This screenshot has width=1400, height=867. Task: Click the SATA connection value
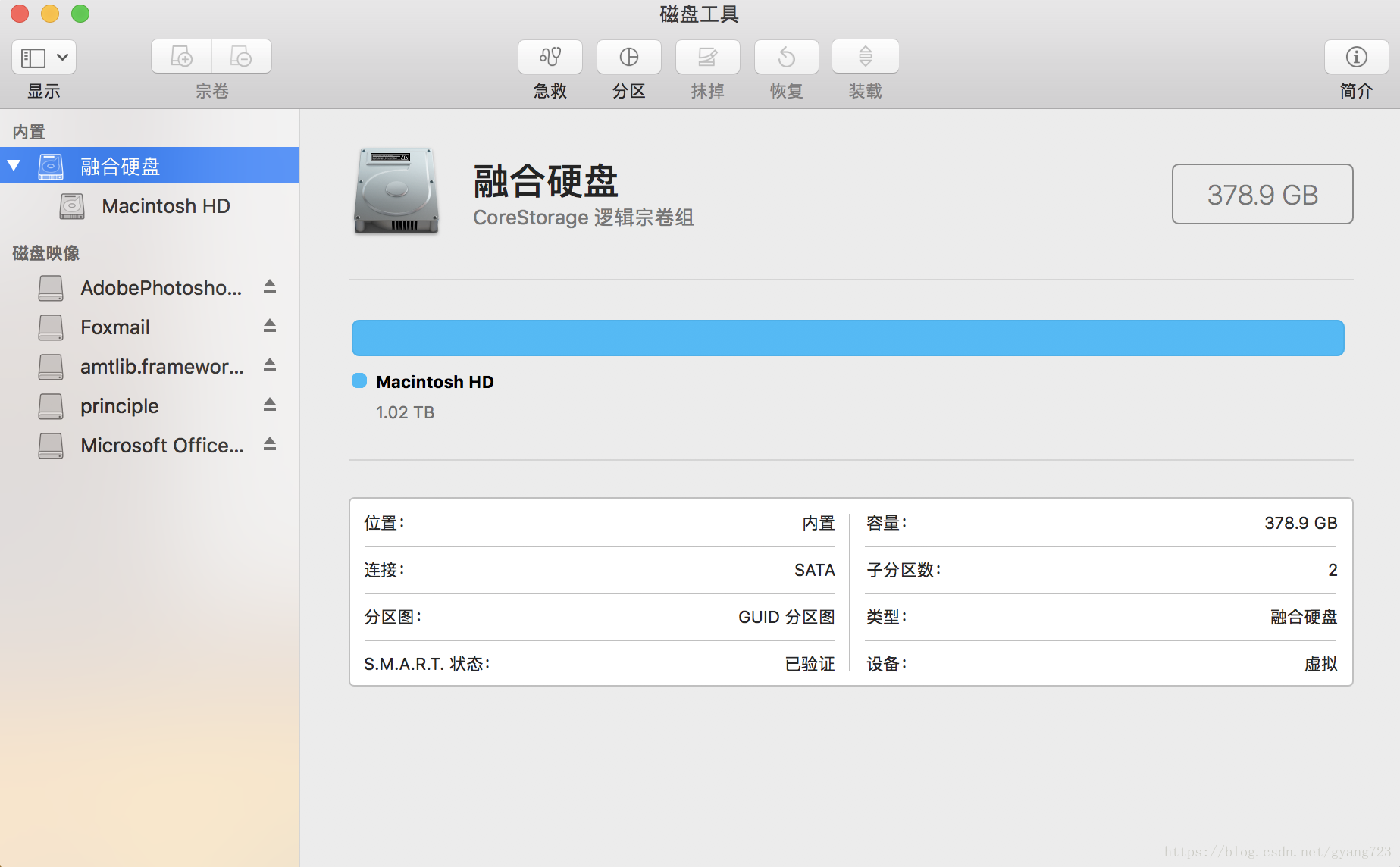tap(814, 570)
